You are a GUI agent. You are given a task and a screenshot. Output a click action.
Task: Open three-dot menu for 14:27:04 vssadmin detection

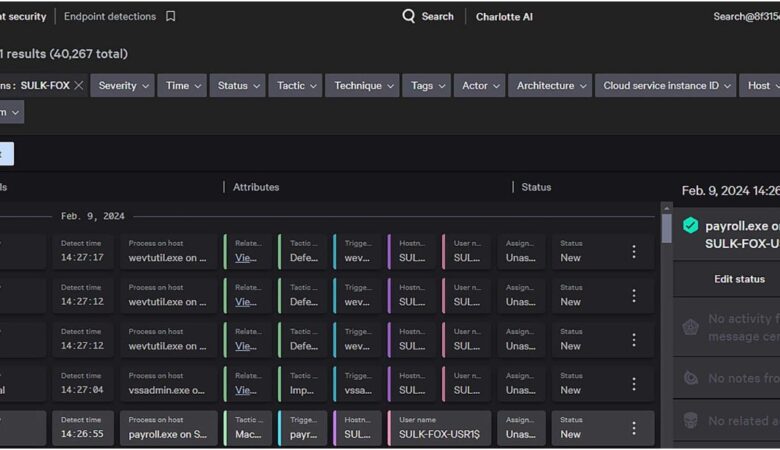click(633, 384)
